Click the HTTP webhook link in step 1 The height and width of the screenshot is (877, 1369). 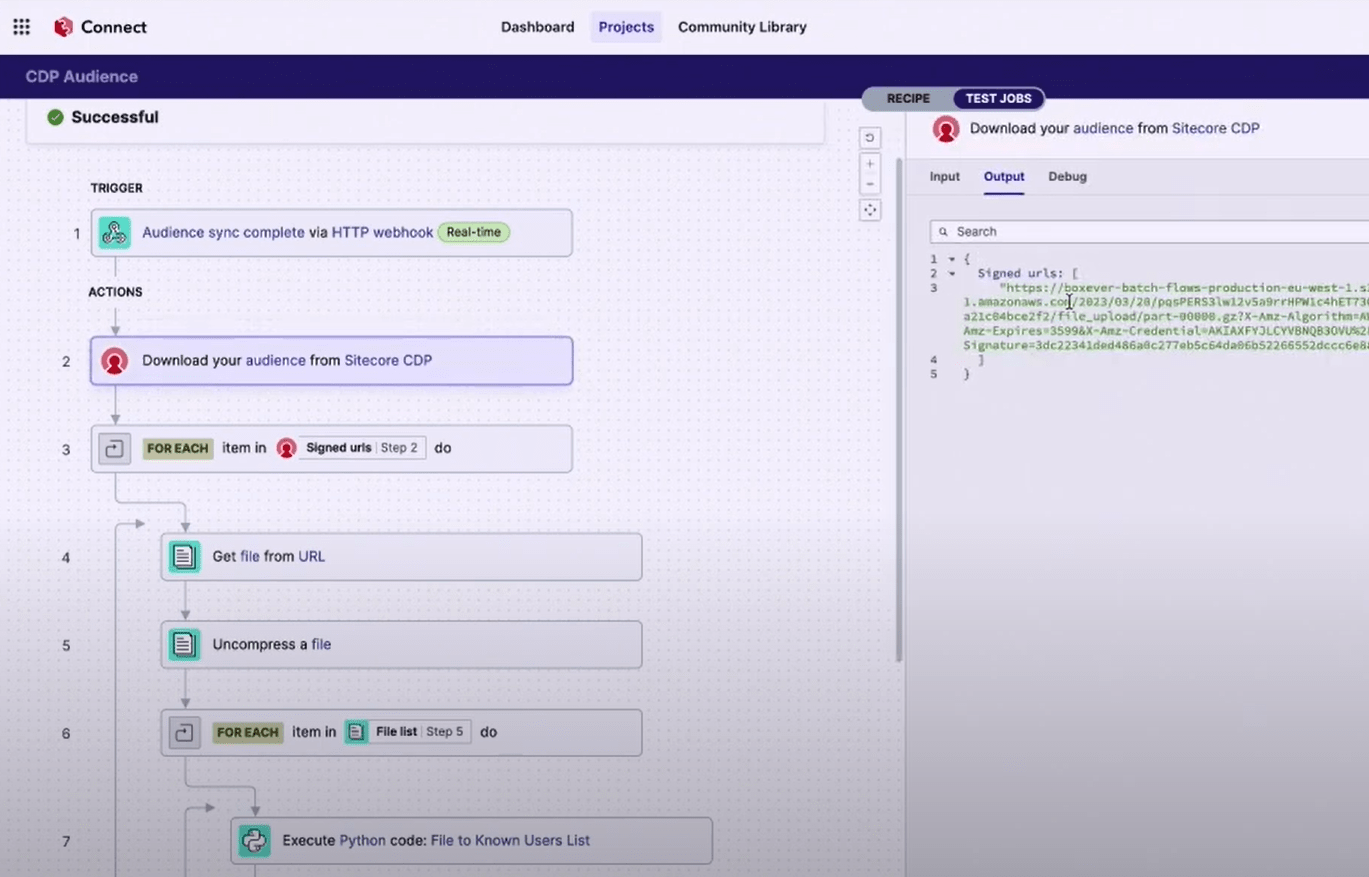coord(383,233)
